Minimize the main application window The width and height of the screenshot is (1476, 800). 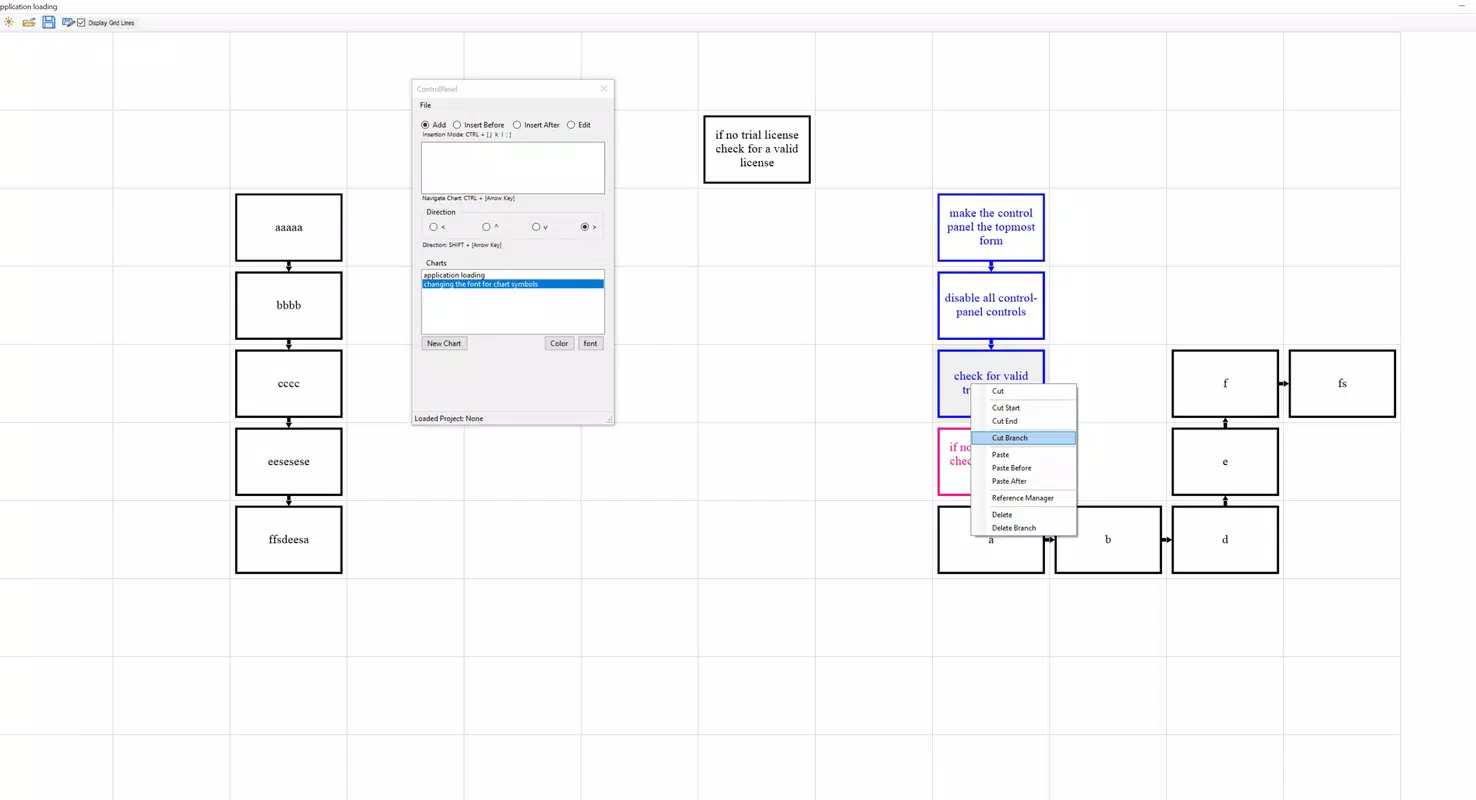(x=1462, y=6)
